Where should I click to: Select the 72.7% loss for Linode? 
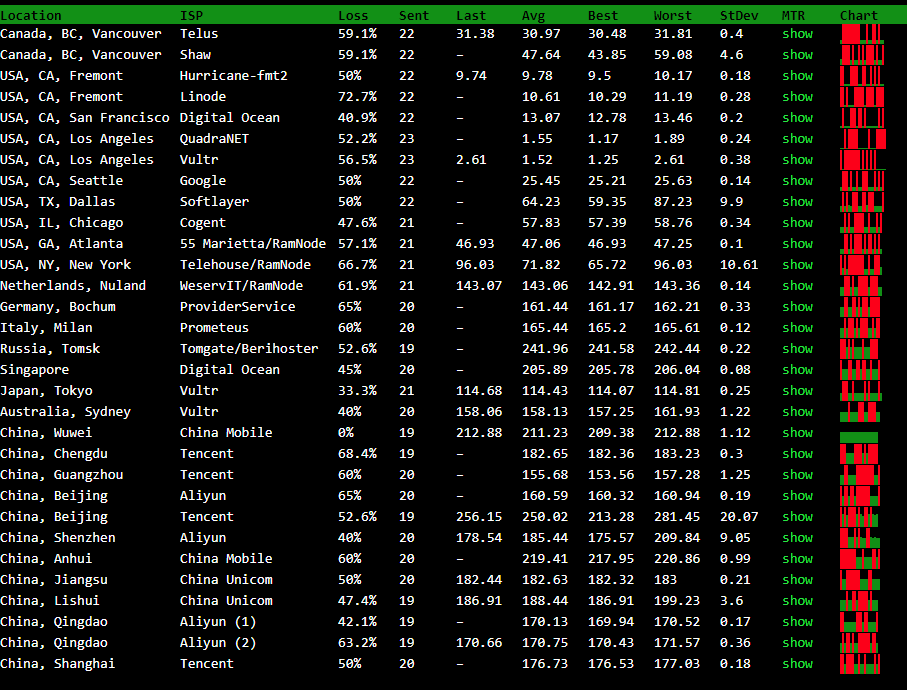(357, 97)
